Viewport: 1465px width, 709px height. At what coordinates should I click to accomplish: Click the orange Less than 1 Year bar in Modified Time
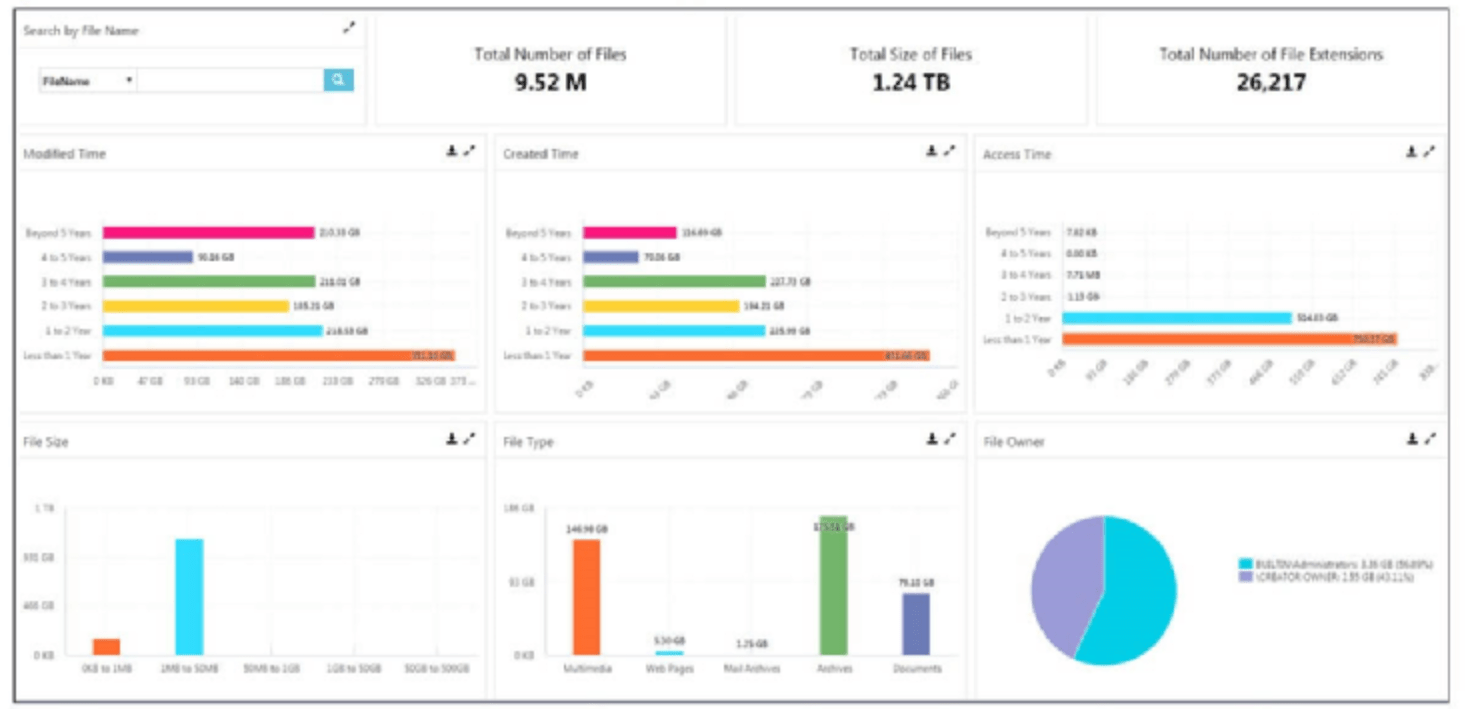[x=279, y=355]
